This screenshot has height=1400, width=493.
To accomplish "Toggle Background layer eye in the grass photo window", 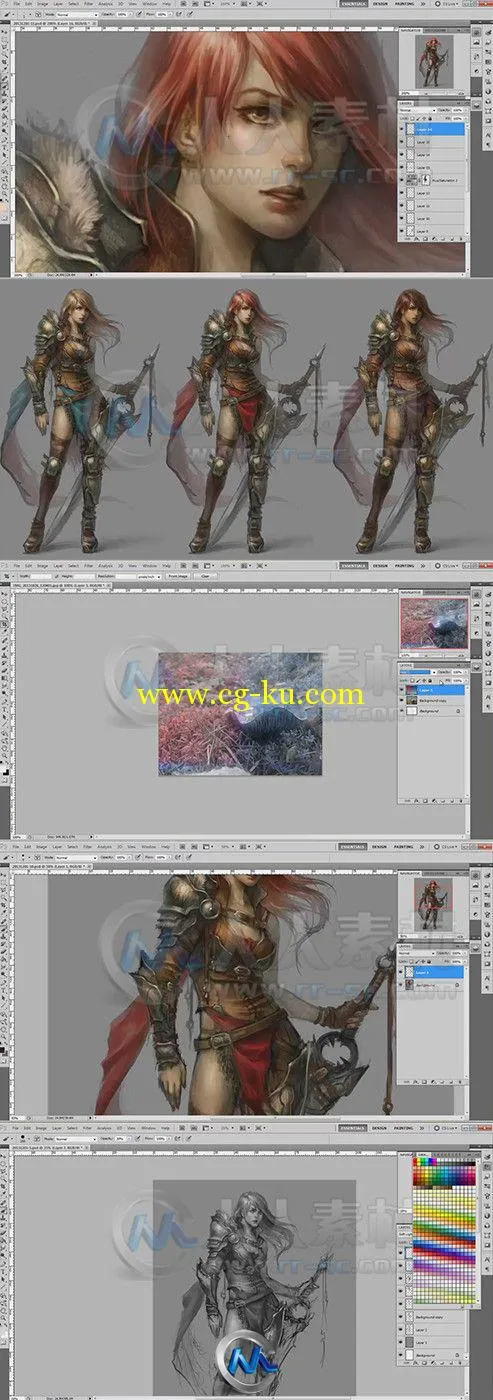I will 401,711.
